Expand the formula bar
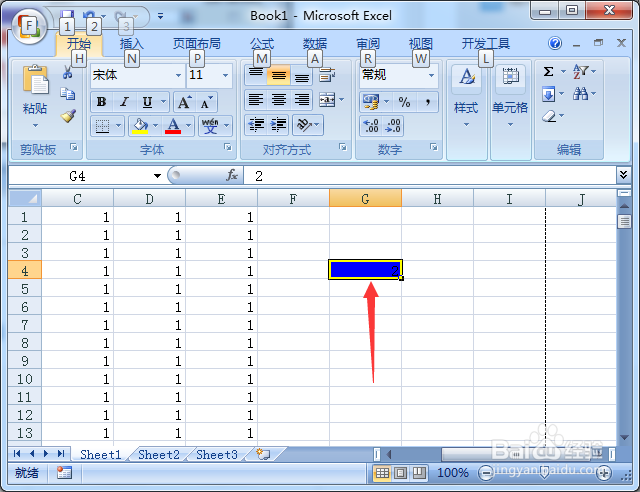Screen dimensions: 640x492 [623, 175]
